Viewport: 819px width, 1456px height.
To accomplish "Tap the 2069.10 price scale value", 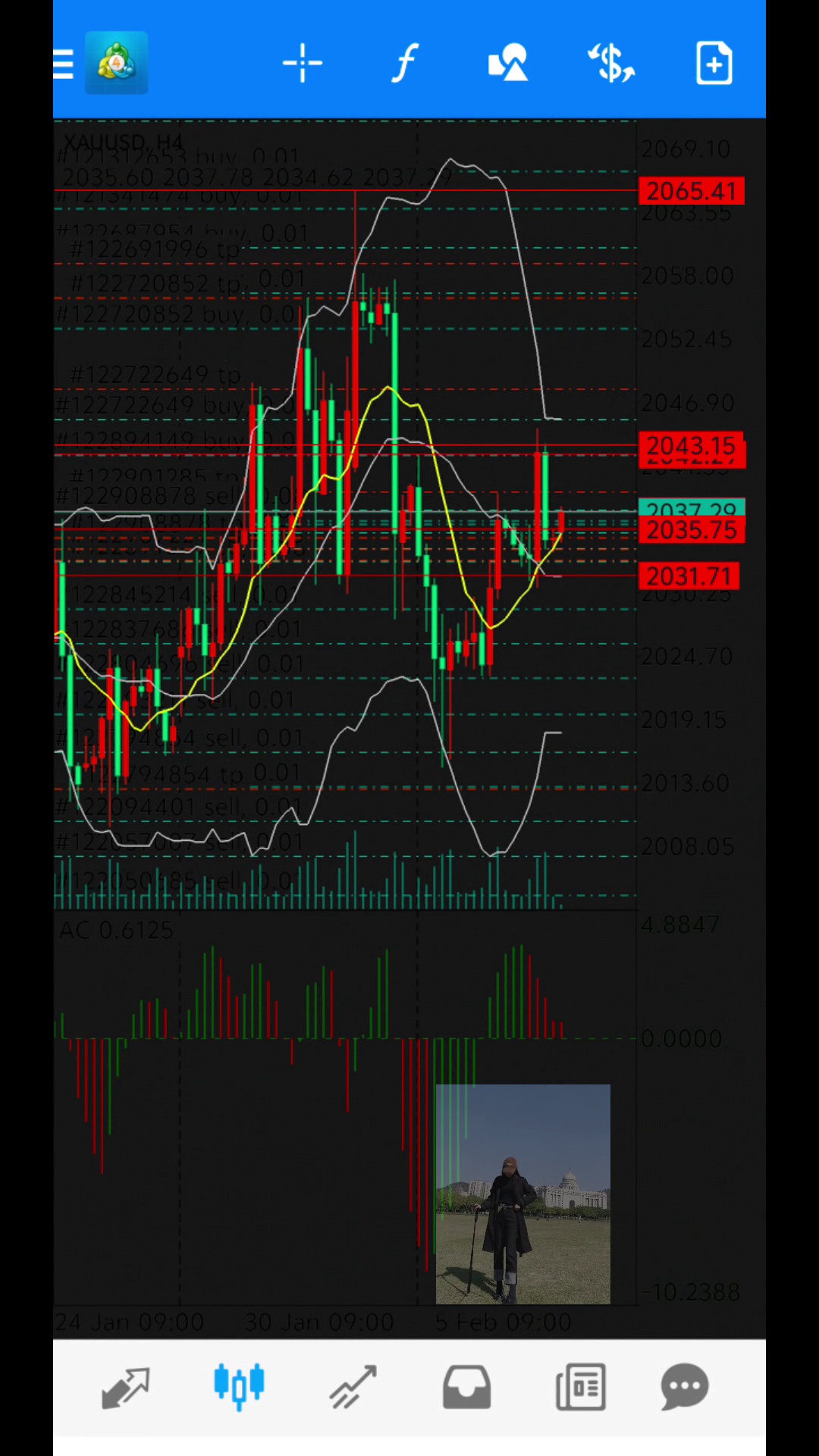I will point(686,149).
